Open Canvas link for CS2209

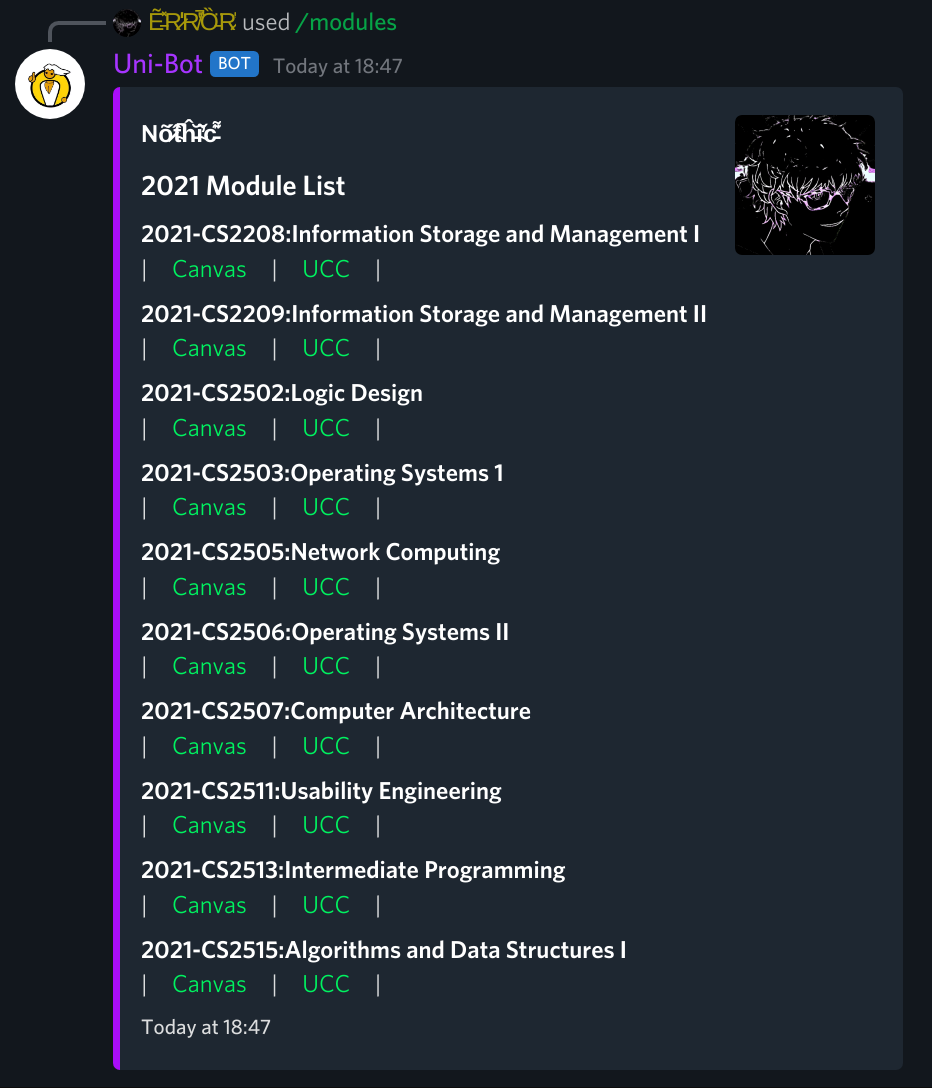(x=209, y=348)
